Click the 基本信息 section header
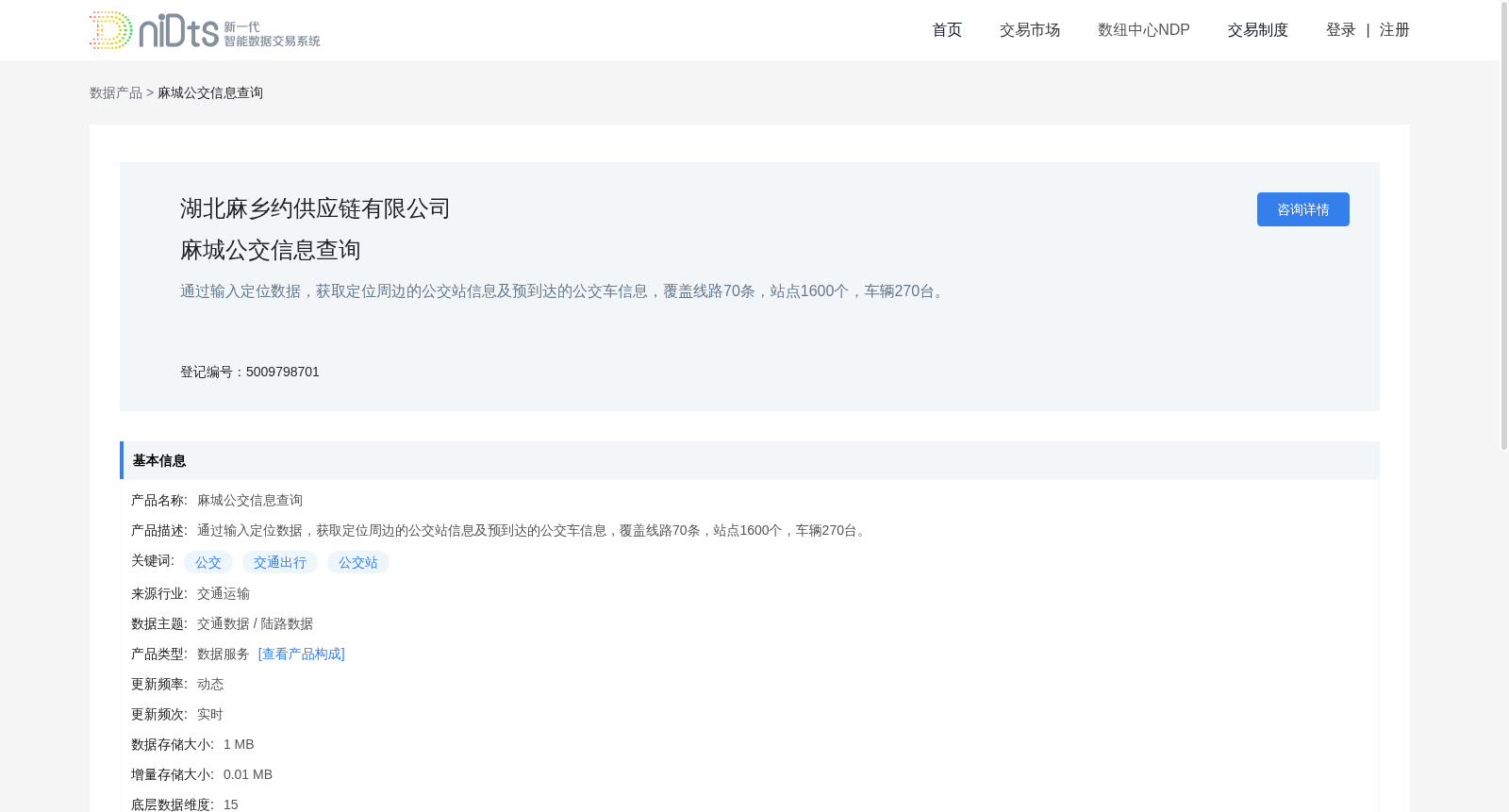 tap(750, 460)
